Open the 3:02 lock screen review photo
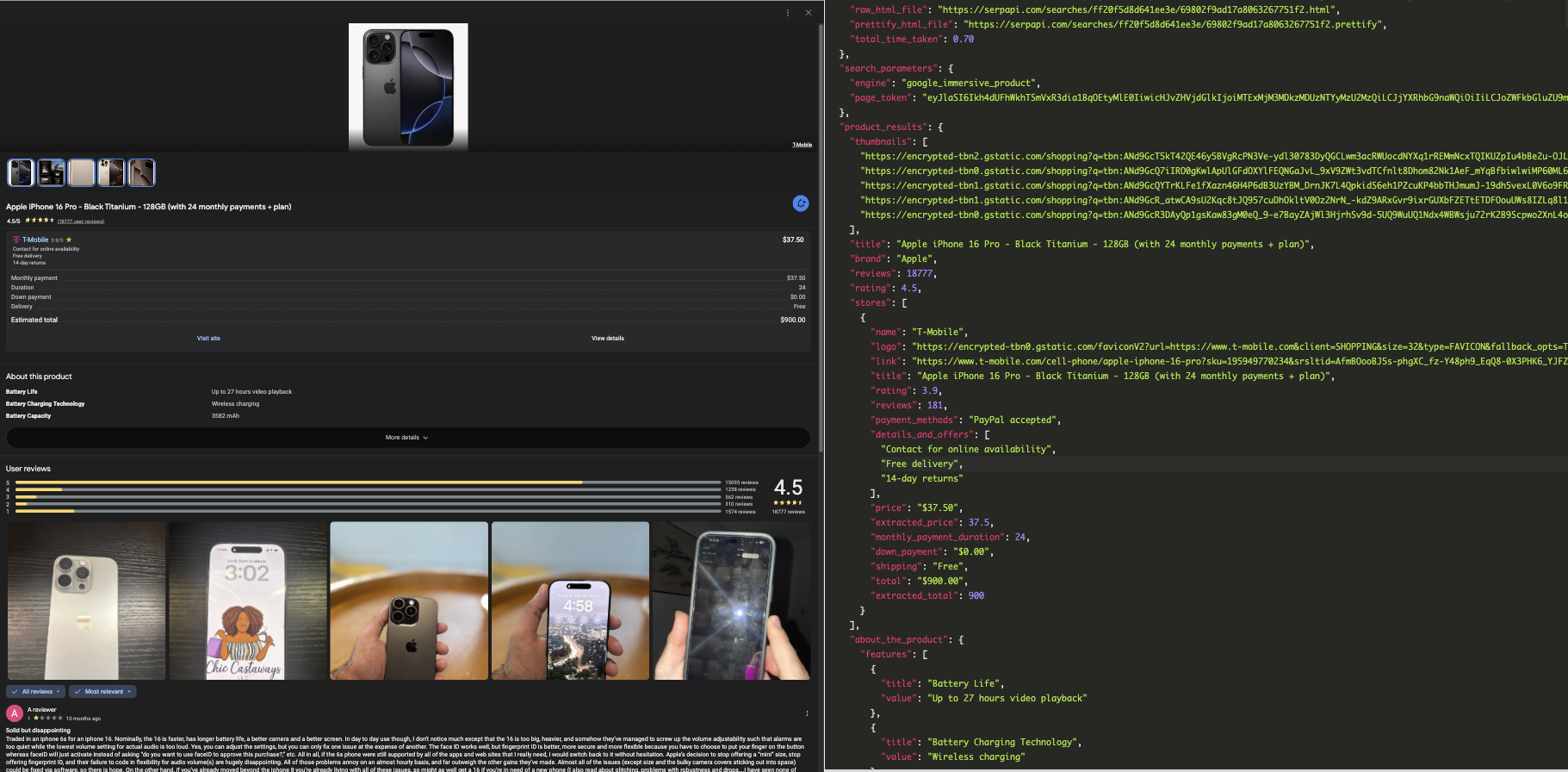Screen dimensions: 1568x772 (248, 601)
